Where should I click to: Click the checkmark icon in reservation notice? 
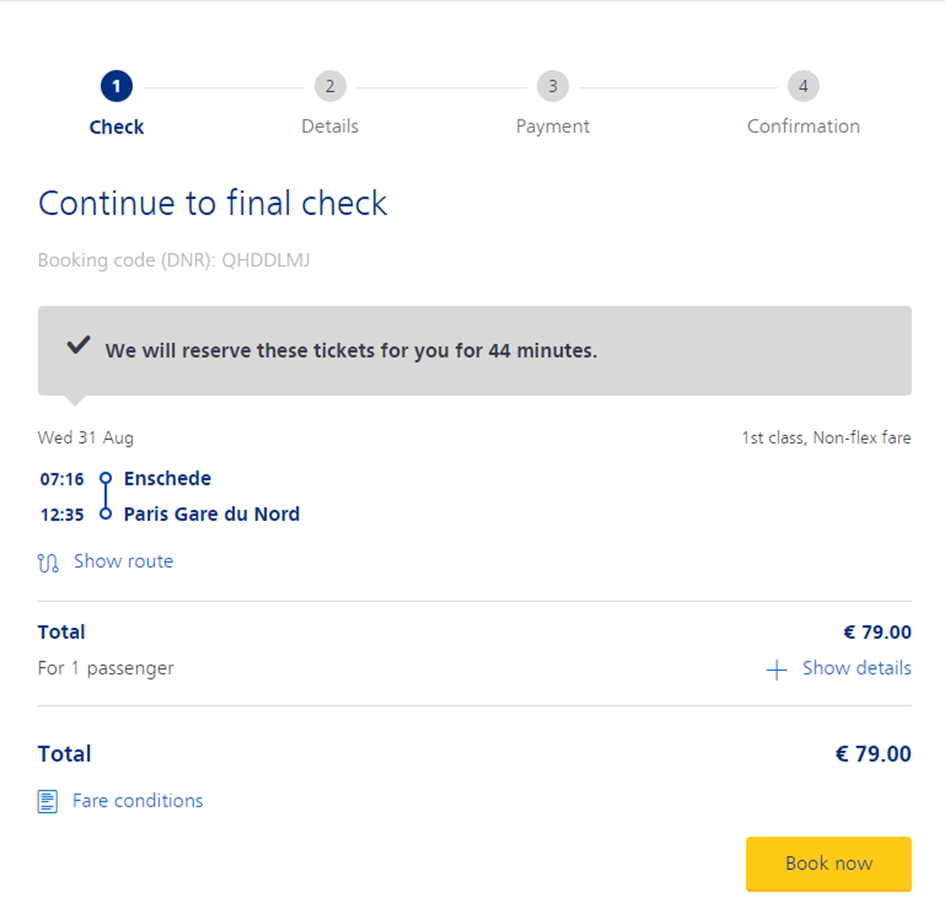click(78, 345)
